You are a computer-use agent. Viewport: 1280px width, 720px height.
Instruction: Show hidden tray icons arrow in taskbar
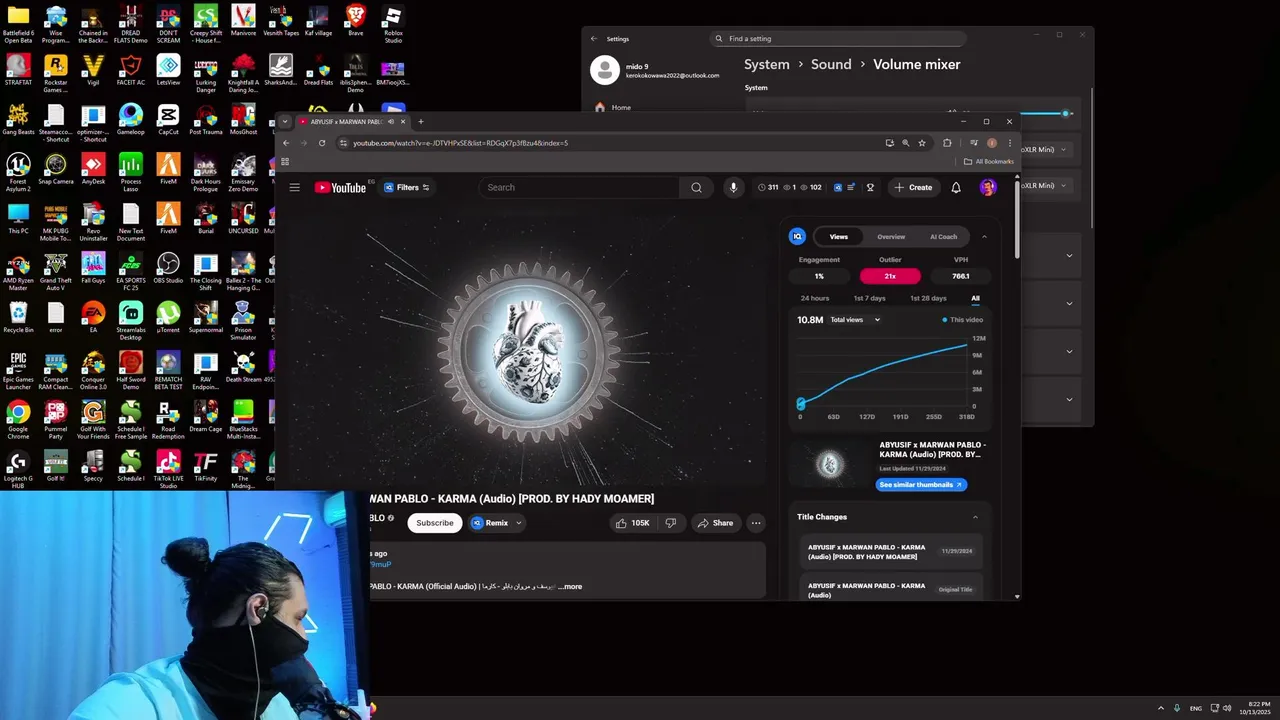coord(1160,708)
